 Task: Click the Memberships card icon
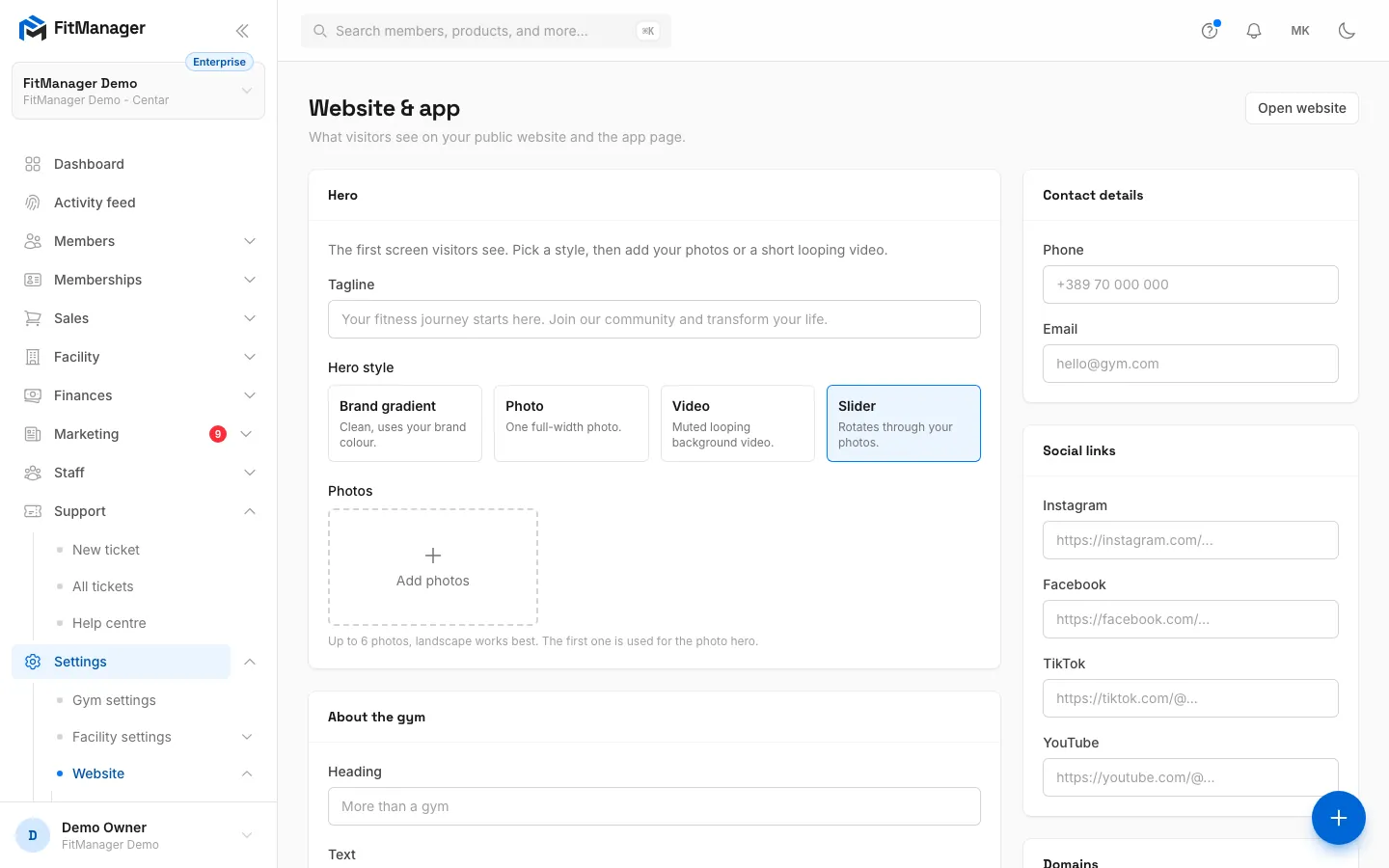tap(33, 280)
